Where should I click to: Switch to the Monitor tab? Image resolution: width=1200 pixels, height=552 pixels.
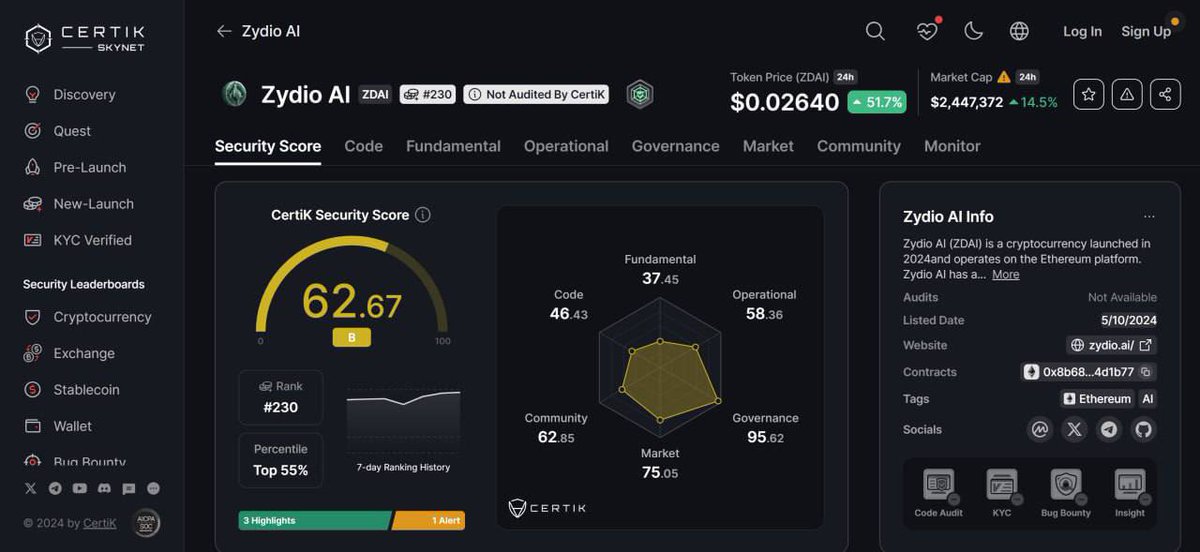952,146
